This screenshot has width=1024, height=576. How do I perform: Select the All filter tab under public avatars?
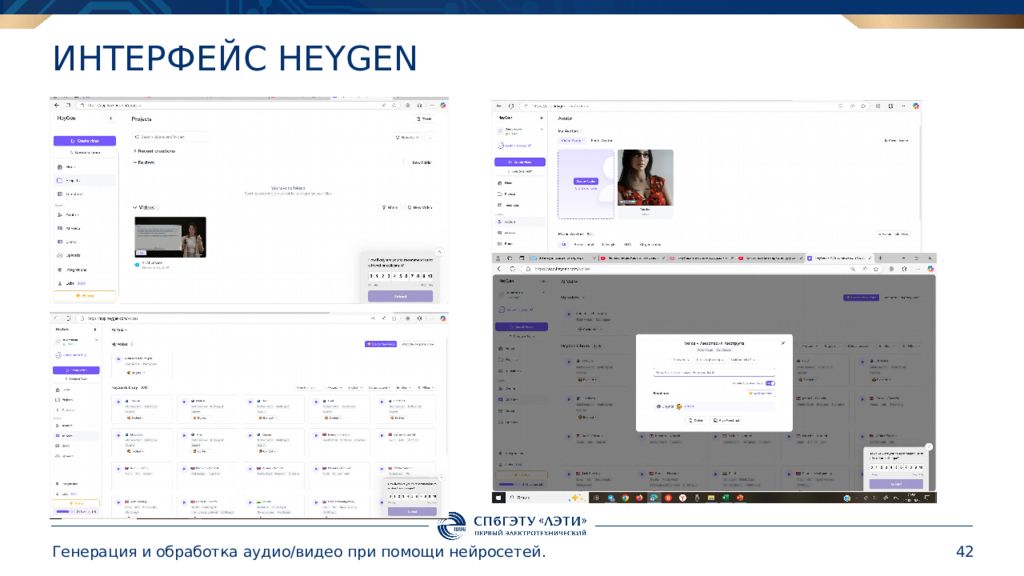(564, 244)
